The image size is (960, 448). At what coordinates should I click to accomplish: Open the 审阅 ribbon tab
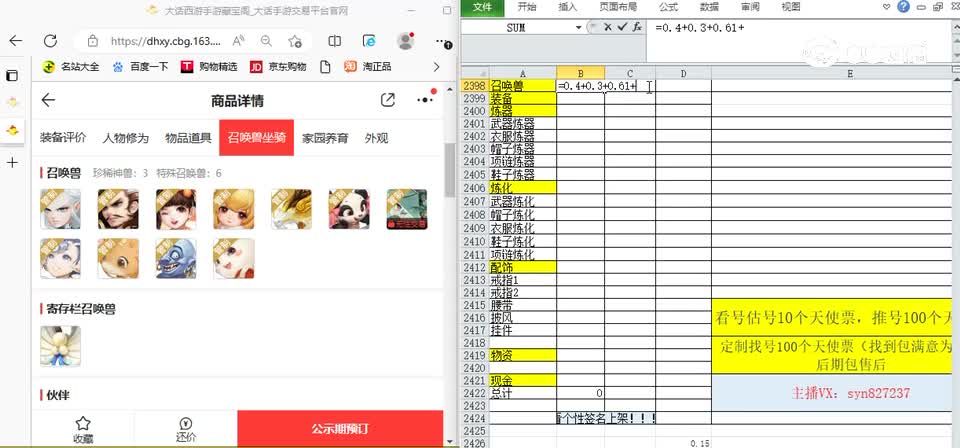click(750, 7)
